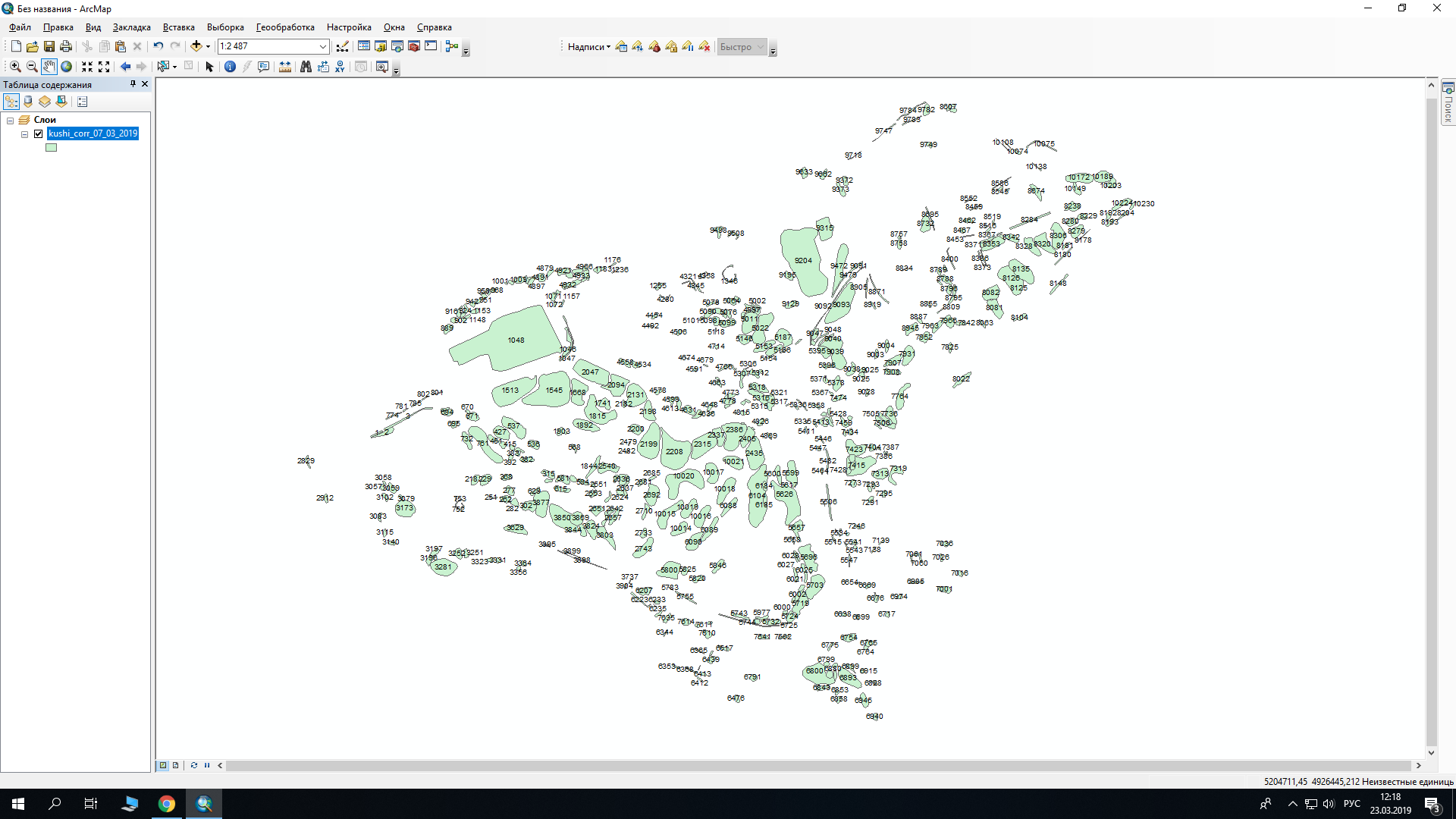Select the Zoom In tool

(15, 67)
